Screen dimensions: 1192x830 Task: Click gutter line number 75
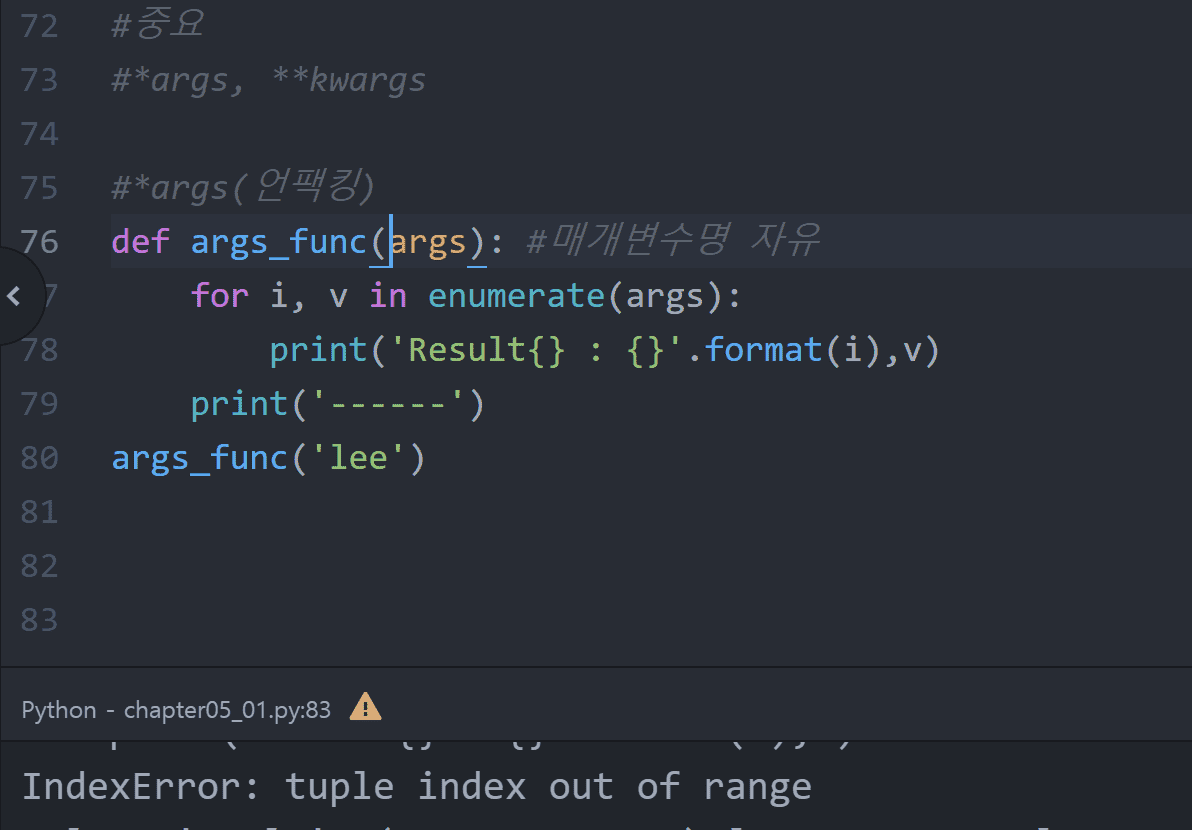click(39, 187)
